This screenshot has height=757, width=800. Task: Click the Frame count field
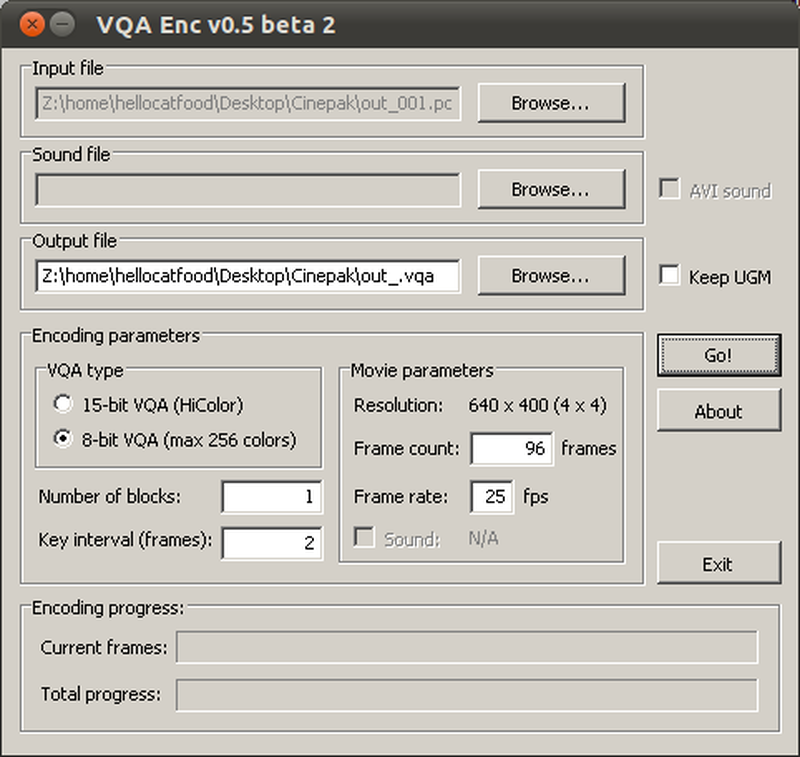(x=512, y=448)
